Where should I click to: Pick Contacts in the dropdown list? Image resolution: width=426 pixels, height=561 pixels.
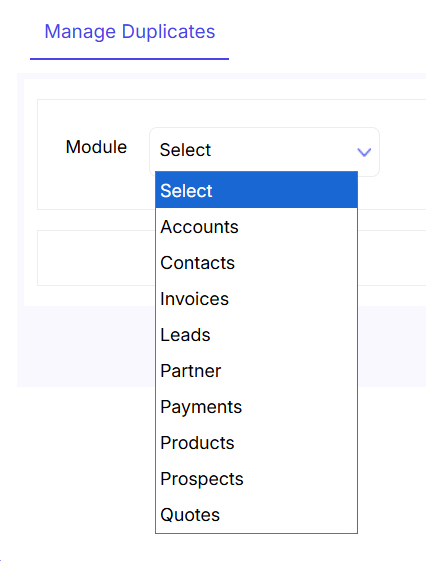coord(256,263)
